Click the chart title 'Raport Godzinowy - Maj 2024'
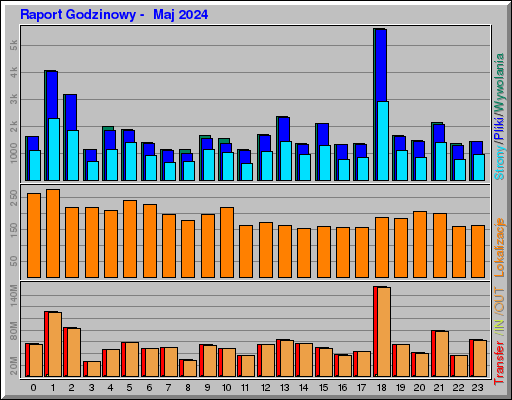The width and height of the screenshot is (512, 400). (114, 15)
